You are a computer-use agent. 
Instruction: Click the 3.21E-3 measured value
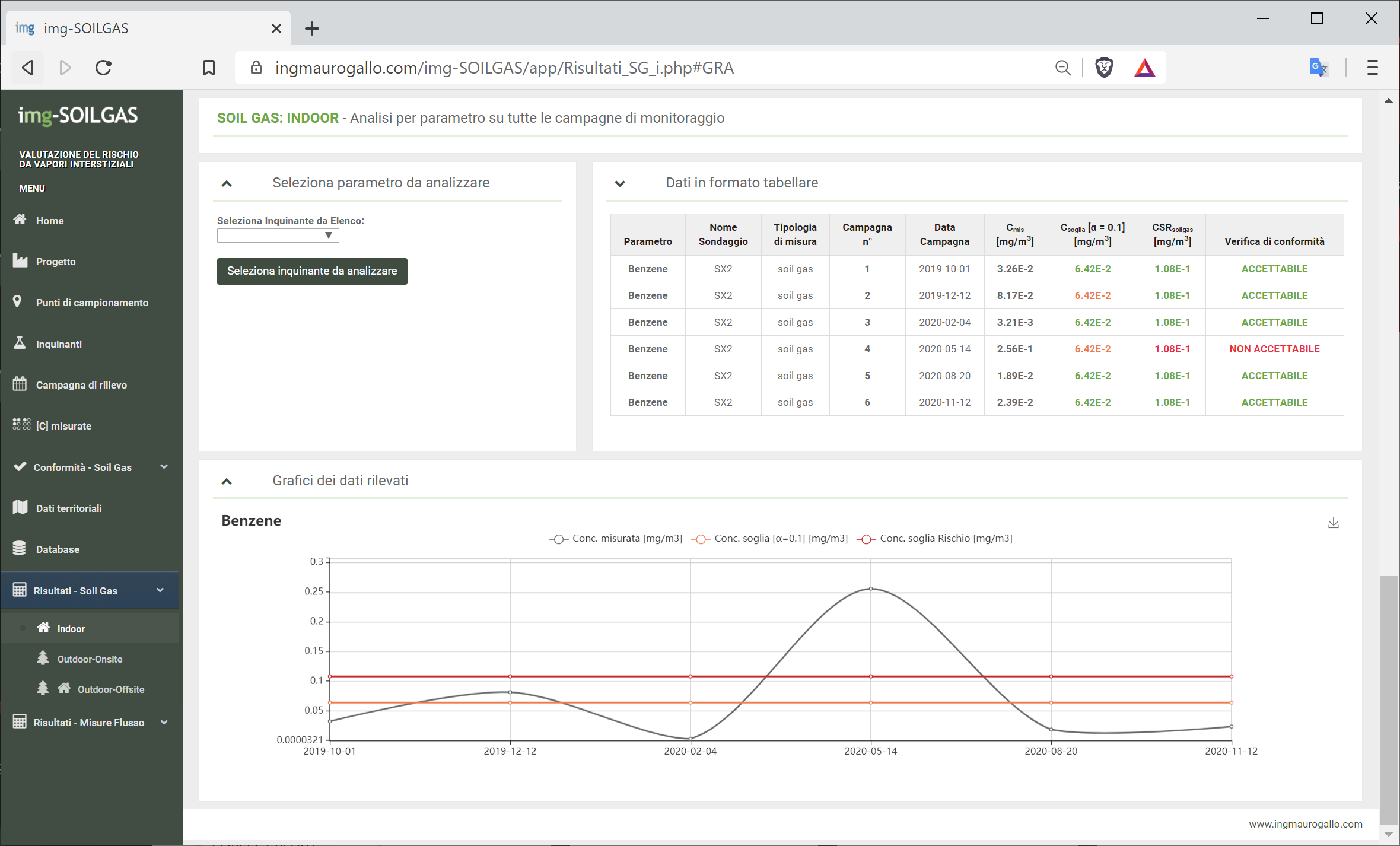coord(1014,322)
